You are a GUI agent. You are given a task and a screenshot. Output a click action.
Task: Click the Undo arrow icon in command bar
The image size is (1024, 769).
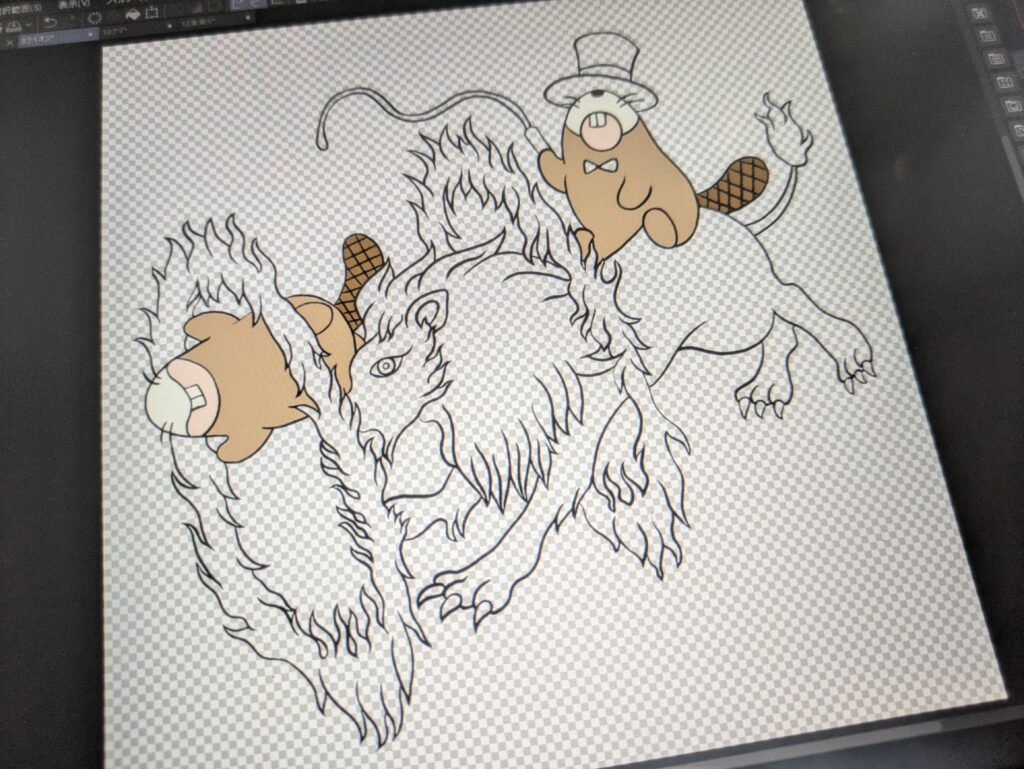(x=50, y=22)
